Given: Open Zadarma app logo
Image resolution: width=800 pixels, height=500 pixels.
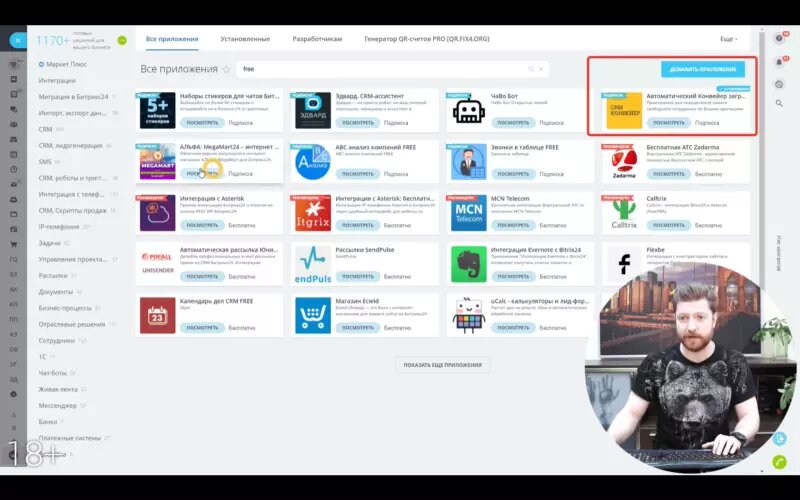Looking at the screenshot, I should 624,162.
